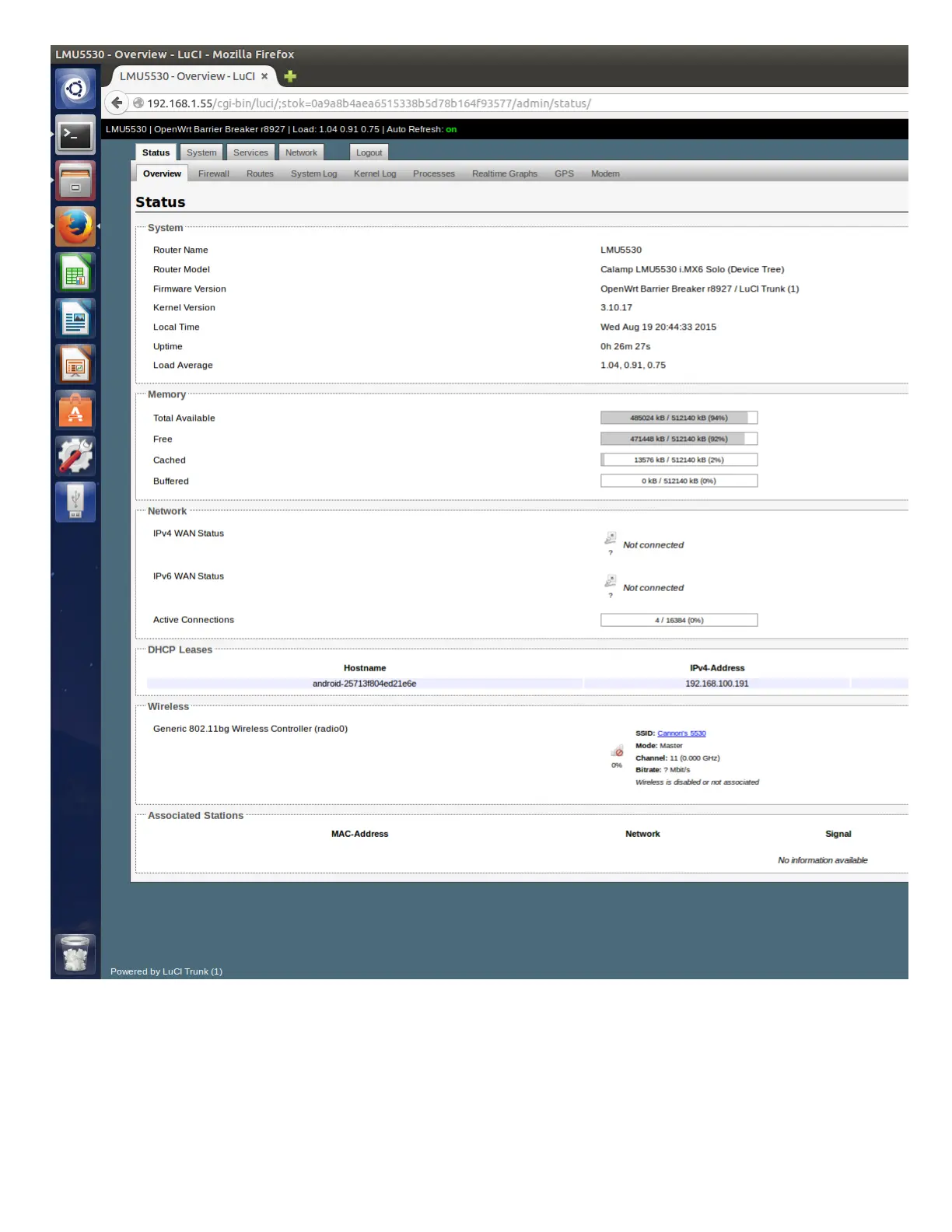Click the Generic 802.11bg Wireless Controller label
Screen dimensions: 952x1232
[x=250, y=729]
